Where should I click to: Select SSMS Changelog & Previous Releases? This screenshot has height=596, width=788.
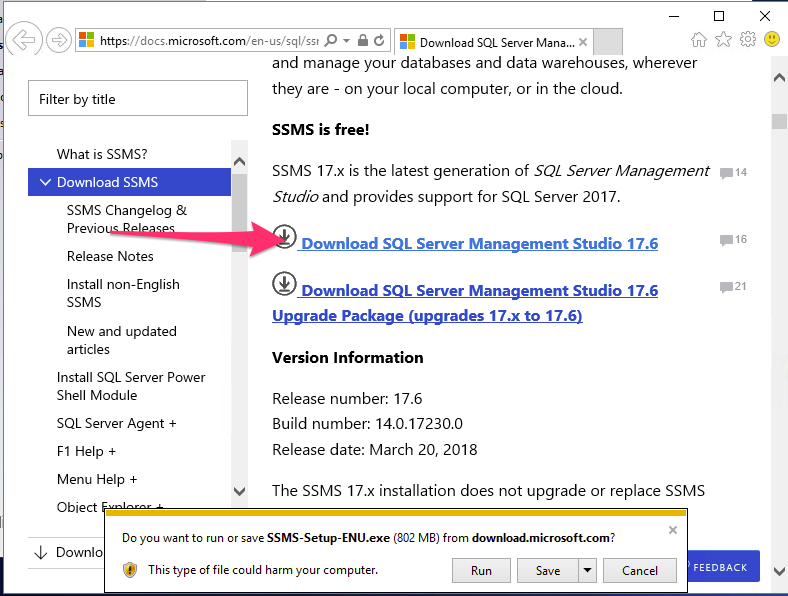127,219
